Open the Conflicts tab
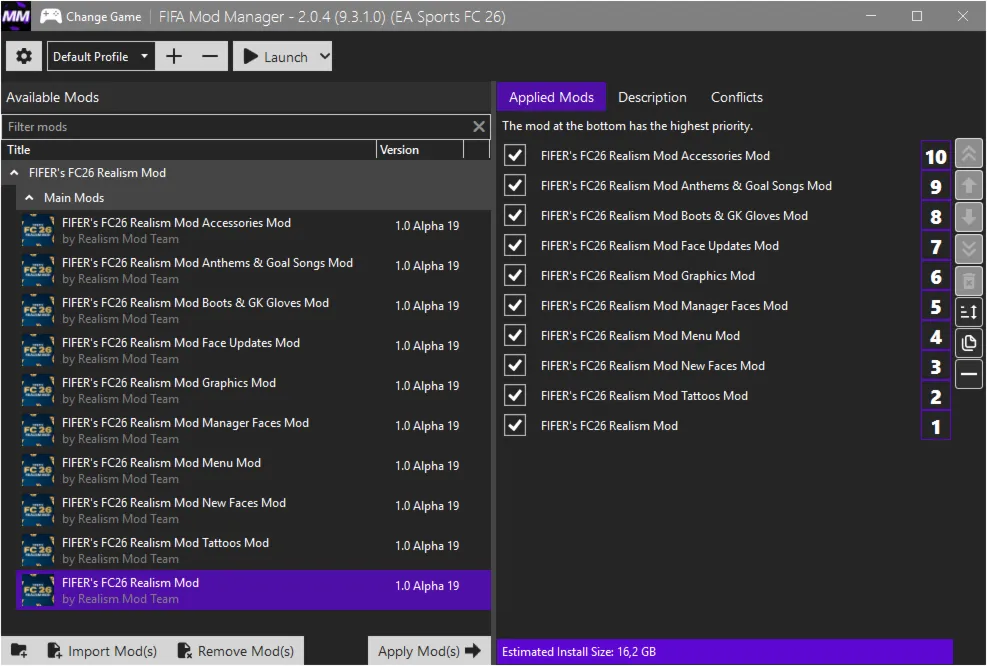987x666 pixels. (x=736, y=97)
